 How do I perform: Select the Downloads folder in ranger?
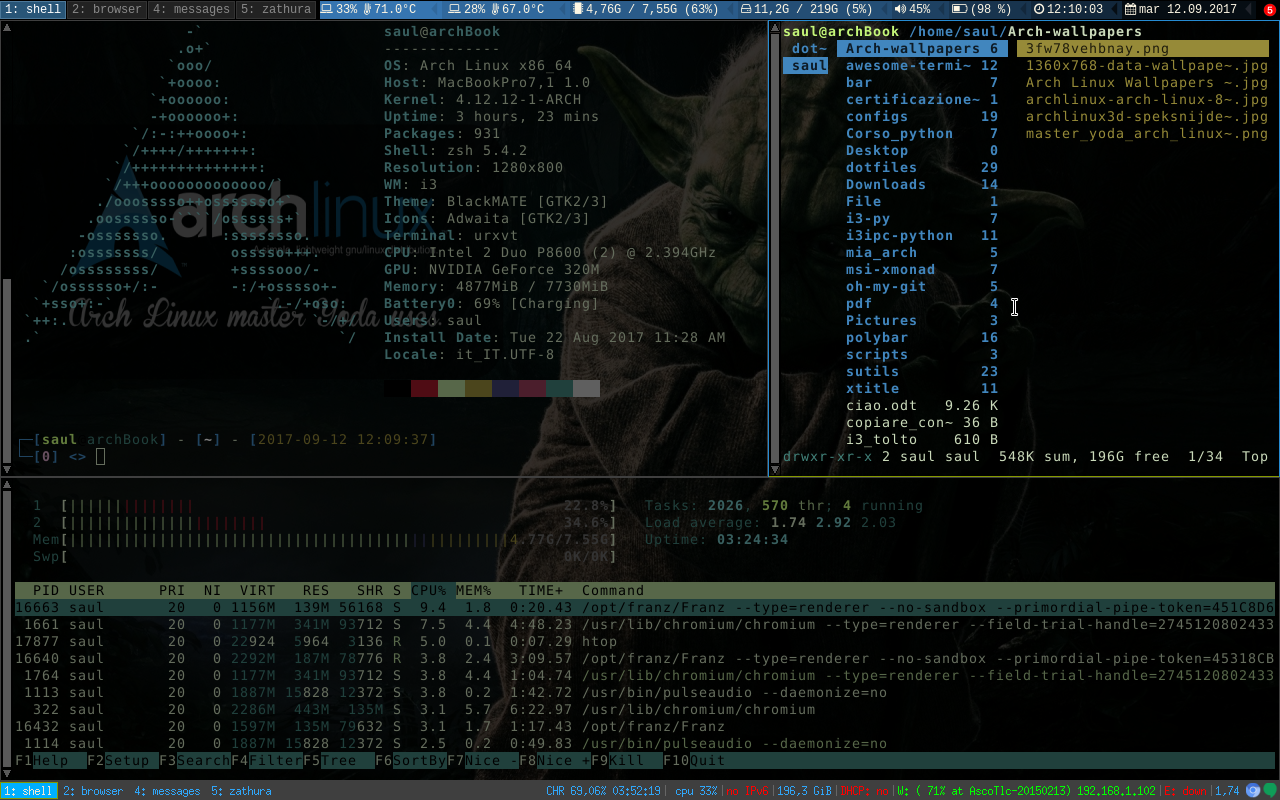(922, 184)
